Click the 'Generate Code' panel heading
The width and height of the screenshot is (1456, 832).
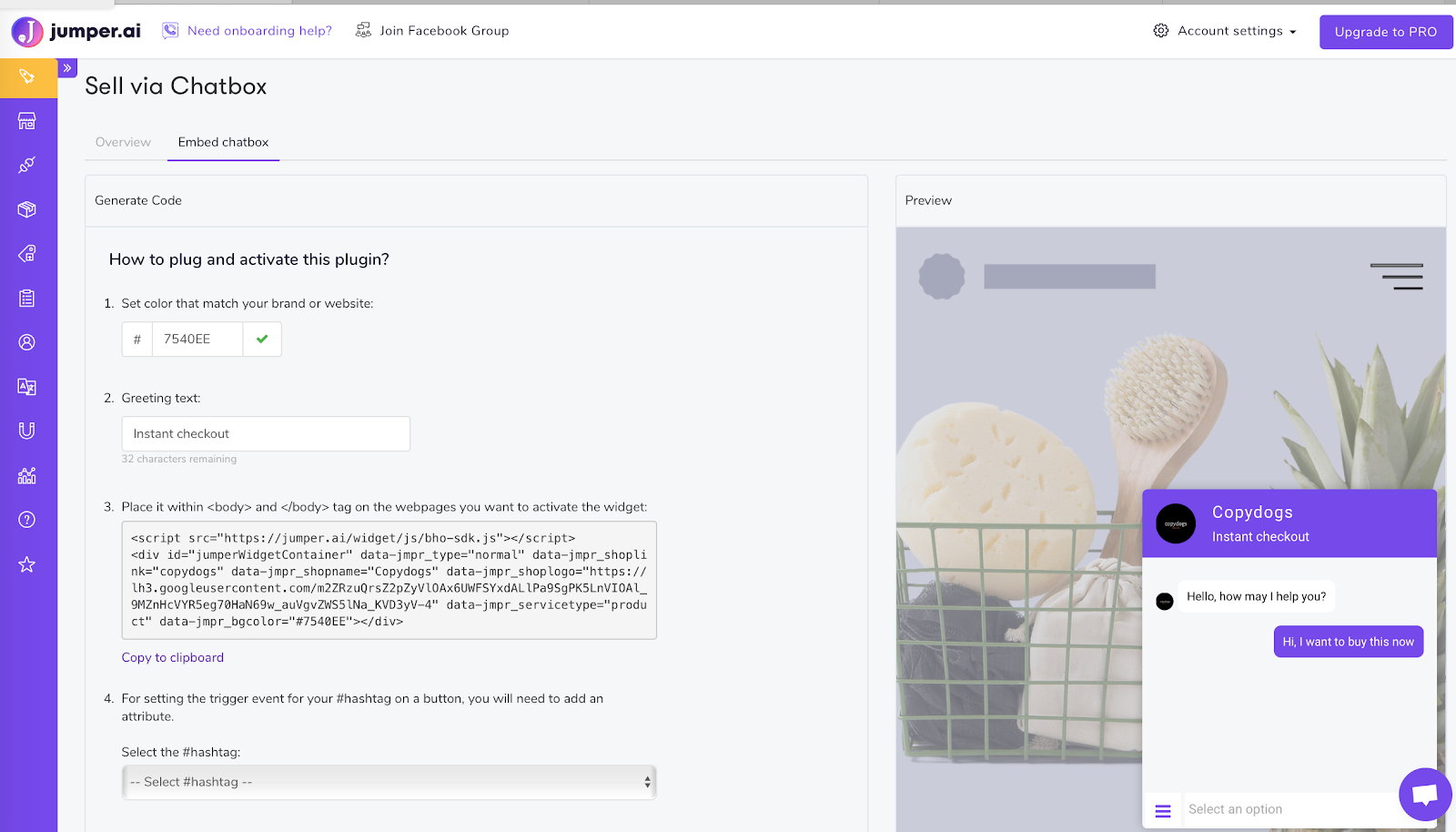tap(138, 200)
